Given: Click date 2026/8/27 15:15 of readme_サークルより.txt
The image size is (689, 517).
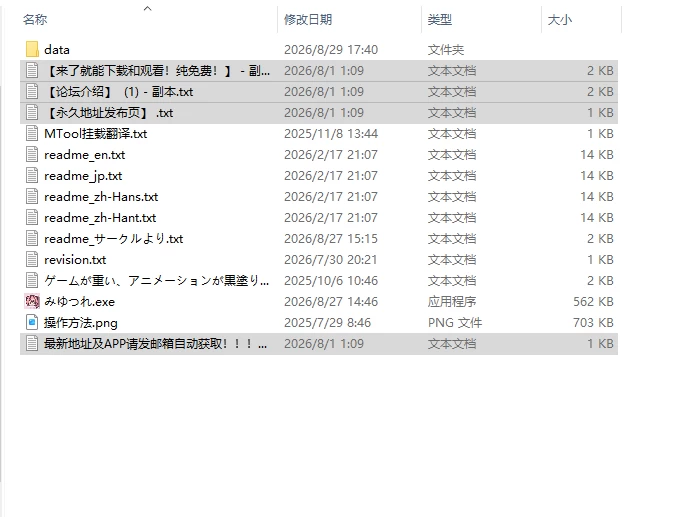Looking at the screenshot, I should pos(331,239).
